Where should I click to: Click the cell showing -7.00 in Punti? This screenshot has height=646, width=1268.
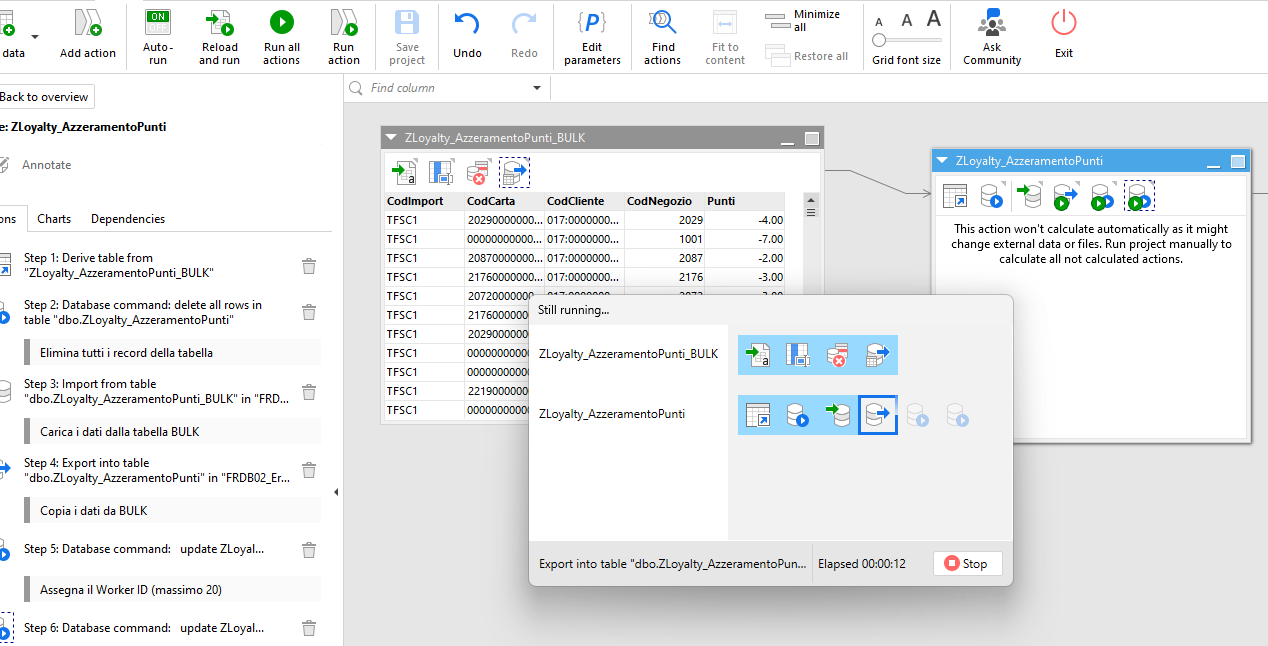click(x=744, y=239)
